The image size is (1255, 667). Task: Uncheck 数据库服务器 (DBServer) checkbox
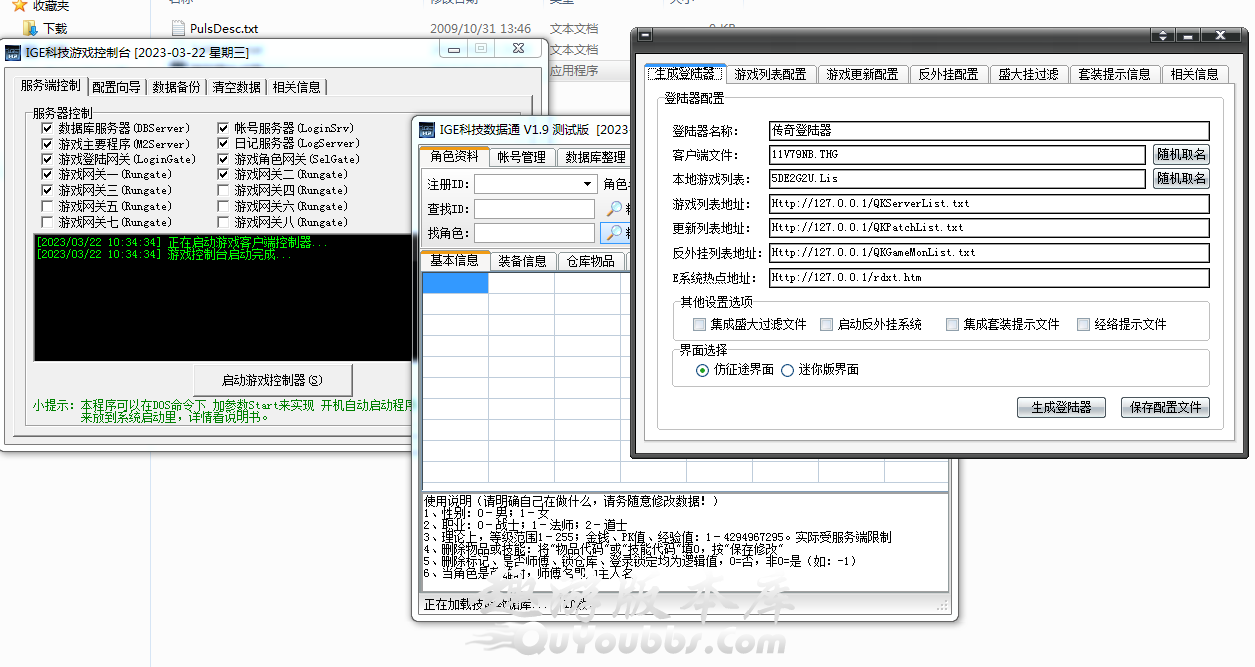point(47,128)
